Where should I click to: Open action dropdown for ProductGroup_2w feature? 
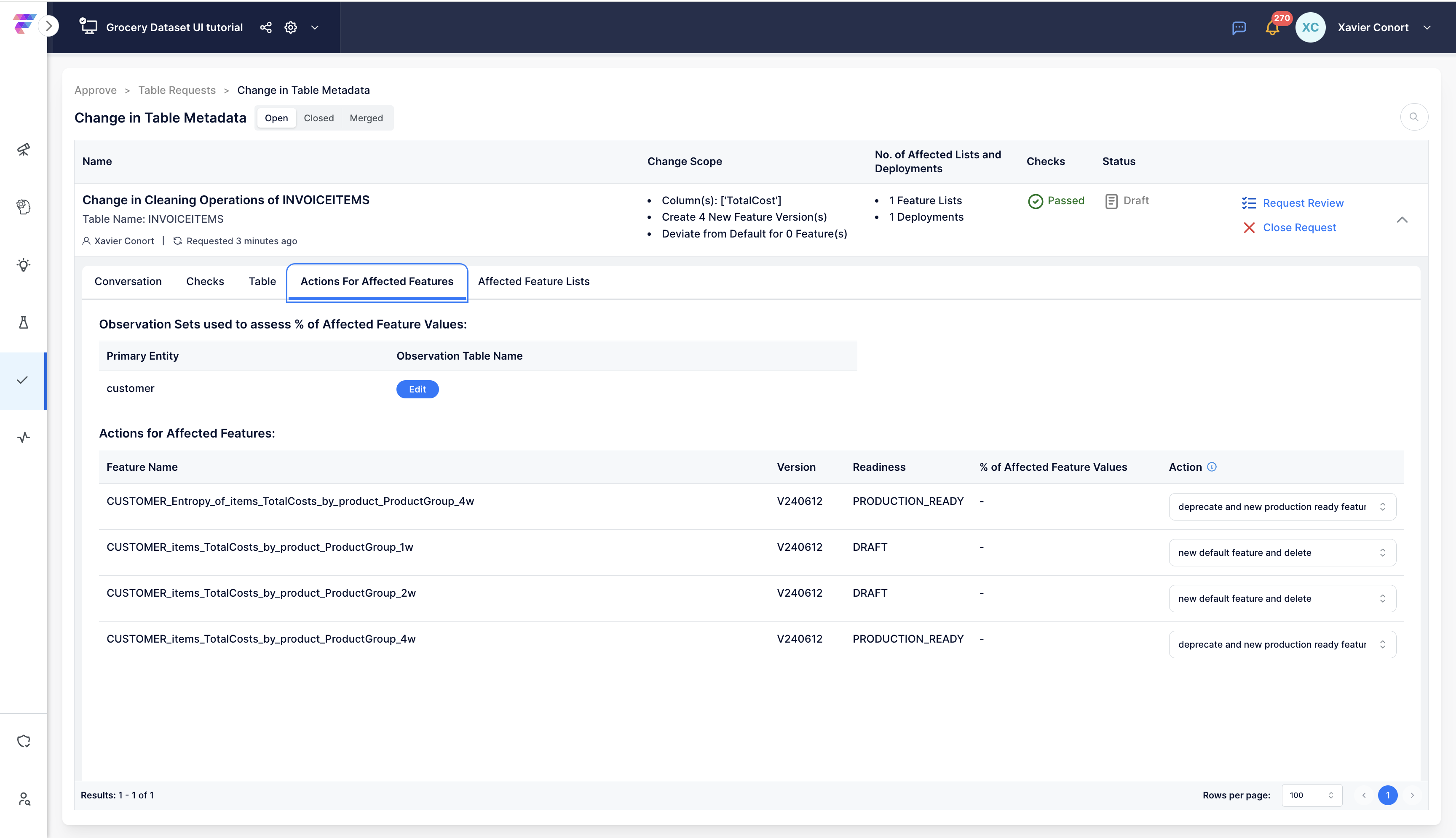point(1282,598)
